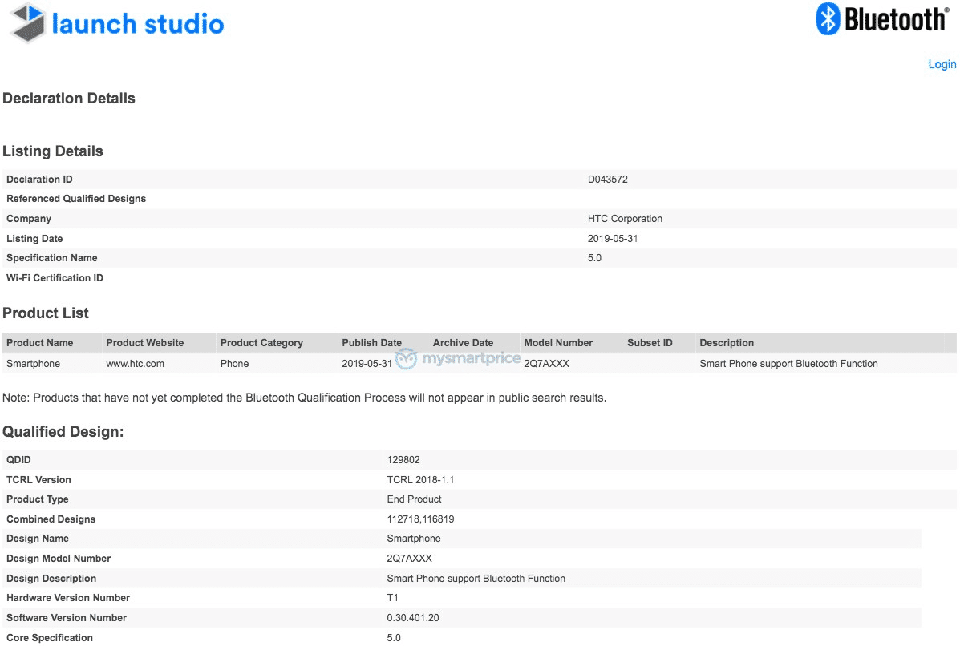The width and height of the screenshot is (960, 646).
Task: Click the Design Description label
Action: point(51,579)
